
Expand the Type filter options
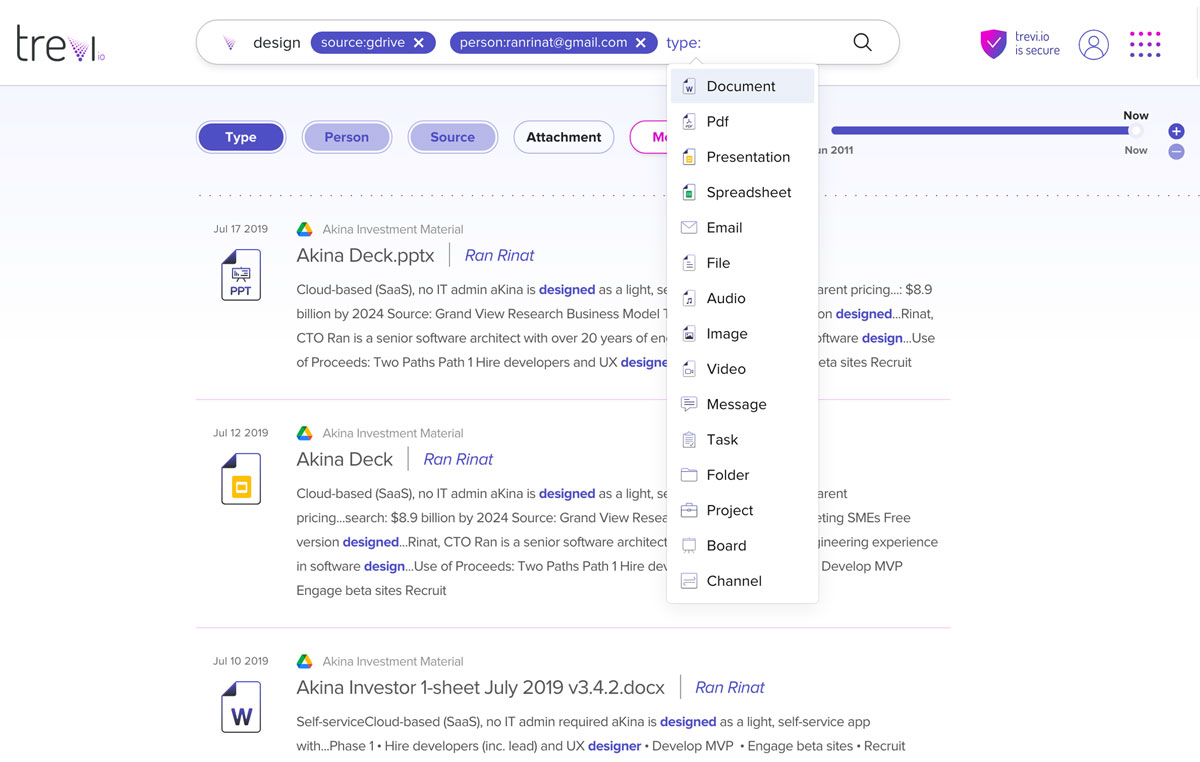pos(240,137)
